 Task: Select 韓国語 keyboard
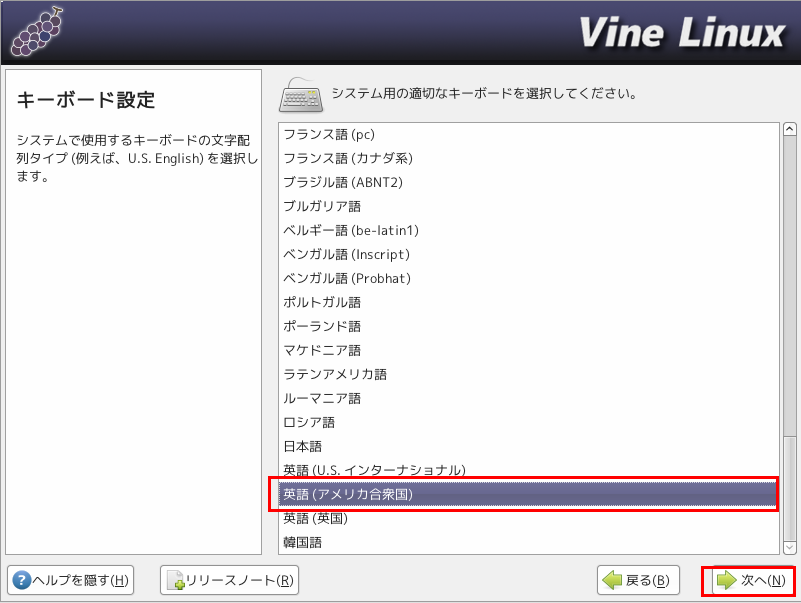coord(529,542)
